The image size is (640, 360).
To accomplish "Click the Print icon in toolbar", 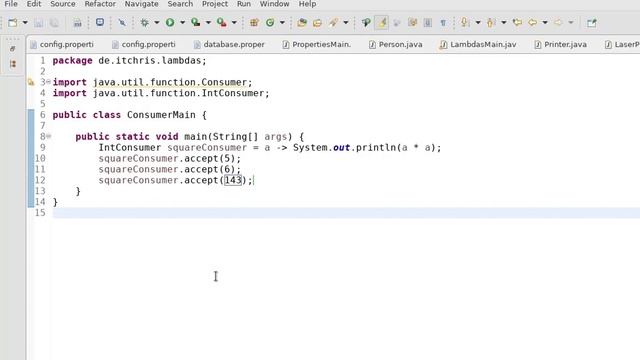I will tap(77, 23).
